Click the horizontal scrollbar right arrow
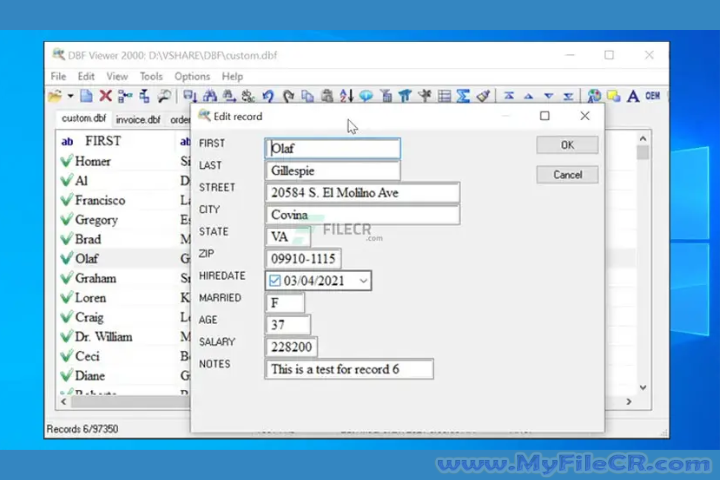The height and width of the screenshot is (480, 720). coord(629,401)
